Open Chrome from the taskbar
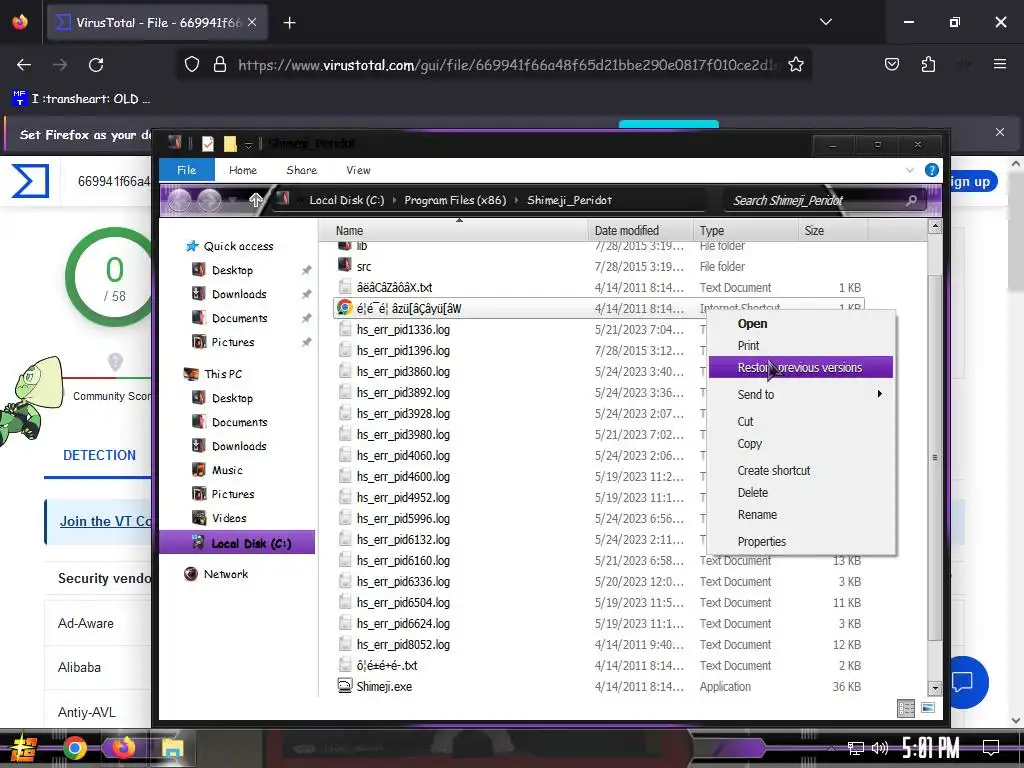1024x768 pixels. 74,748
